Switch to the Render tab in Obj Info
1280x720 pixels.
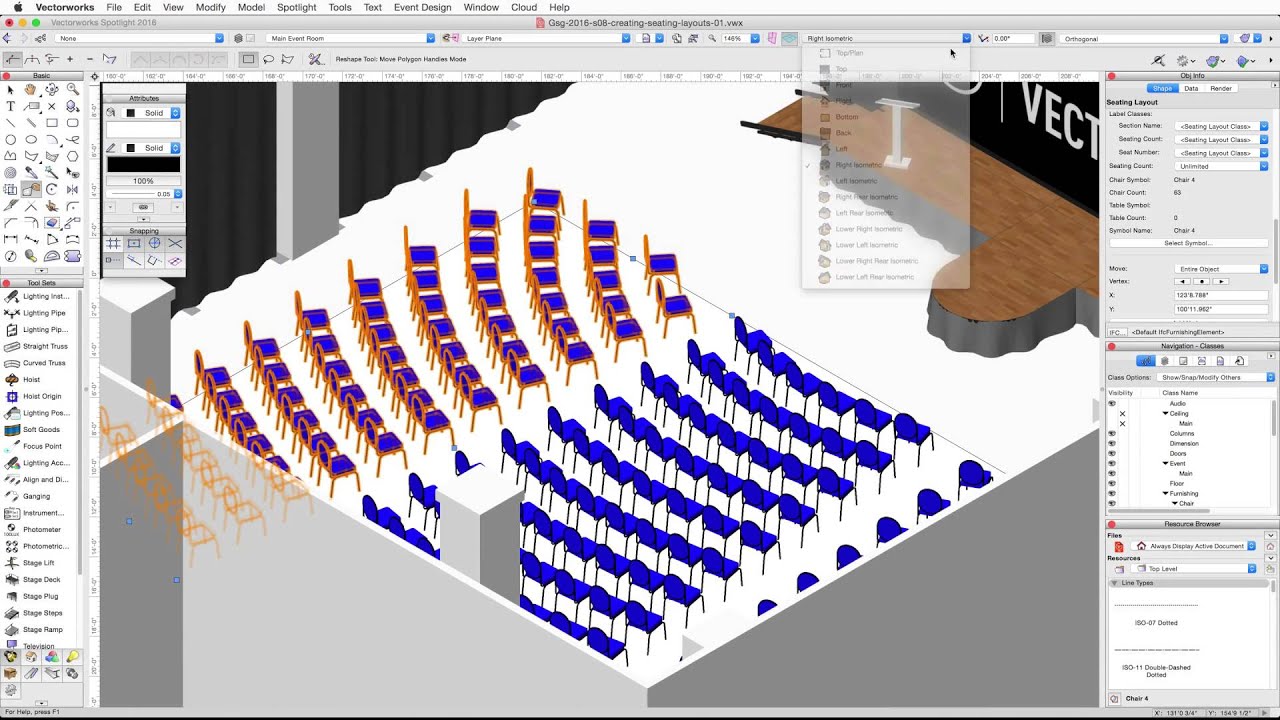click(x=1221, y=88)
